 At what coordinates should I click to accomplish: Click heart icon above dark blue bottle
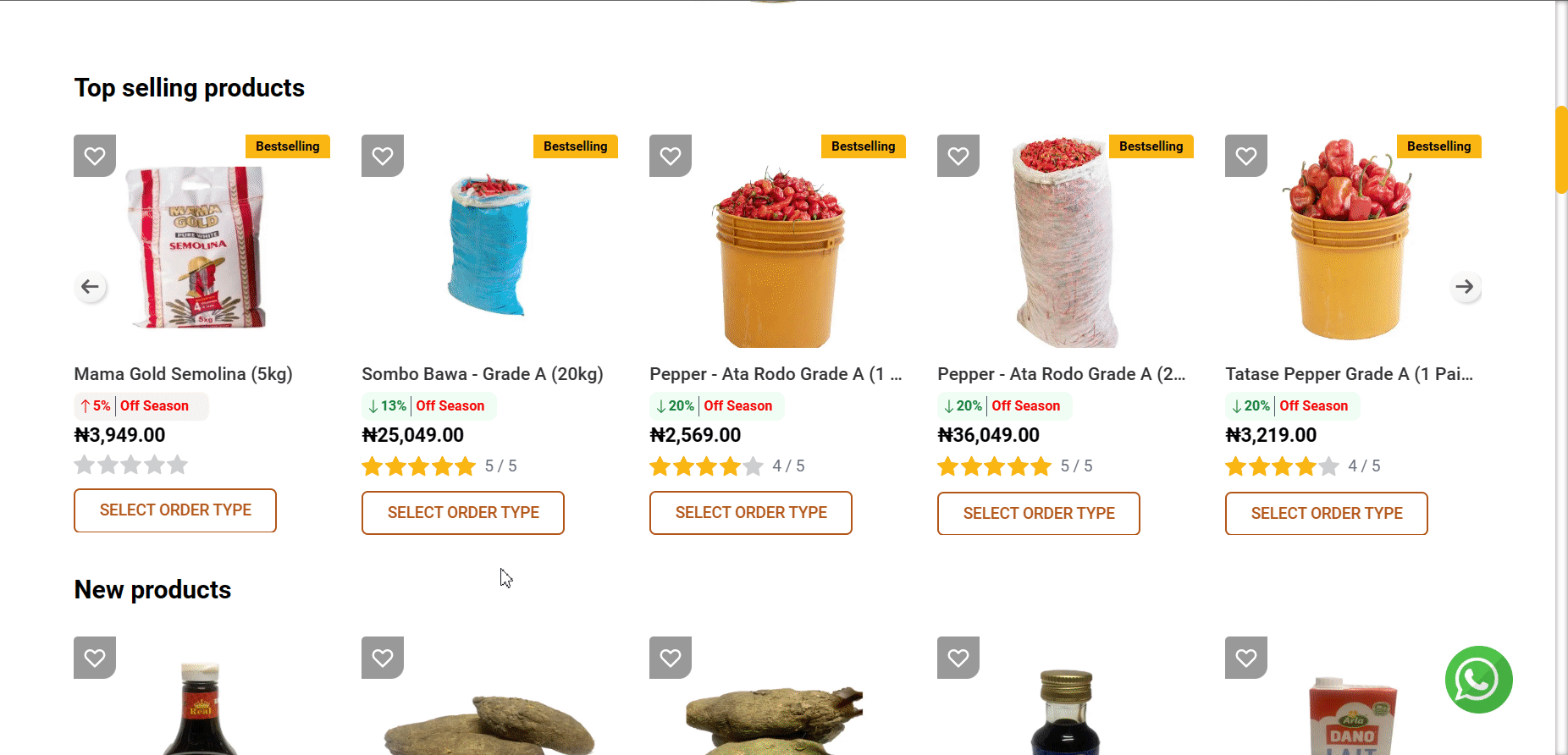coord(958,658)
